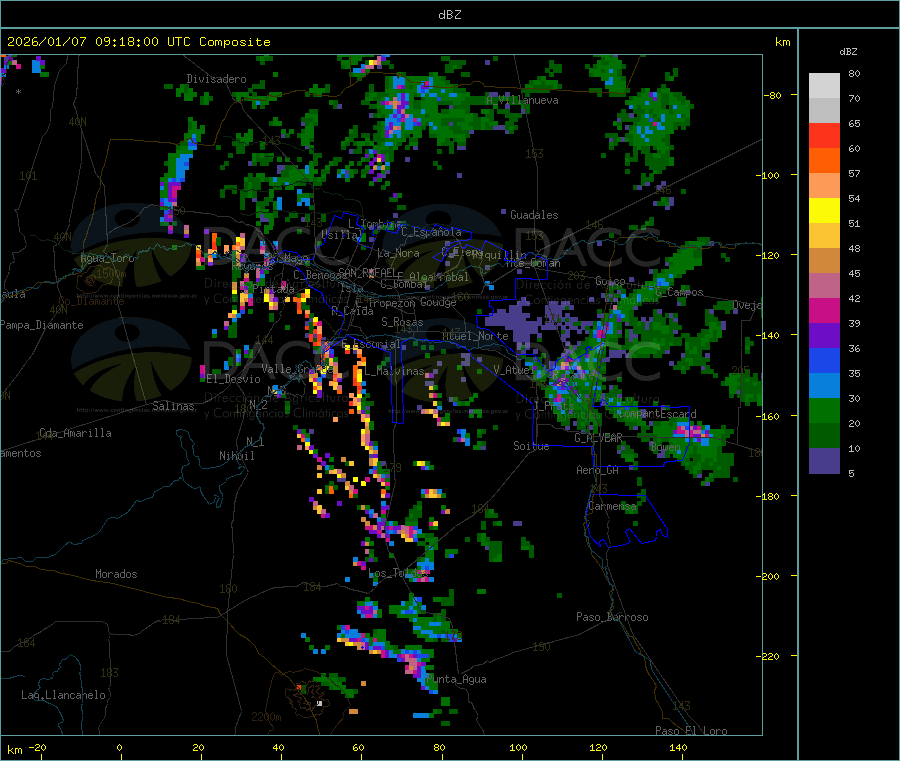Screen dimensions: 900x761
Task: Click the 60 km bottom axis tick
Action: pos(358,748)
